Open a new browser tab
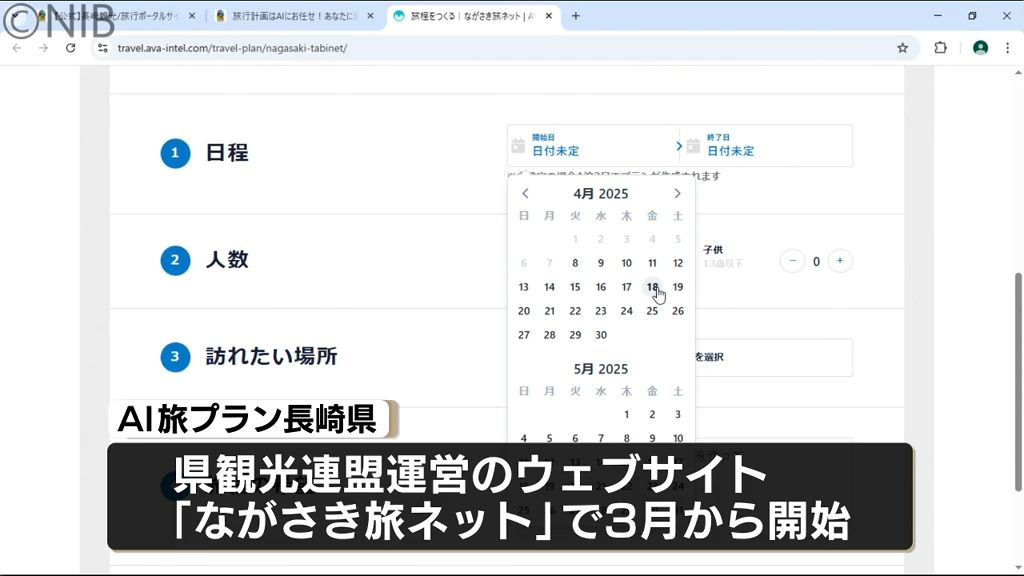Image resolution: width=1024 pixels, height=576 pixels. click(x=575, y=16)
